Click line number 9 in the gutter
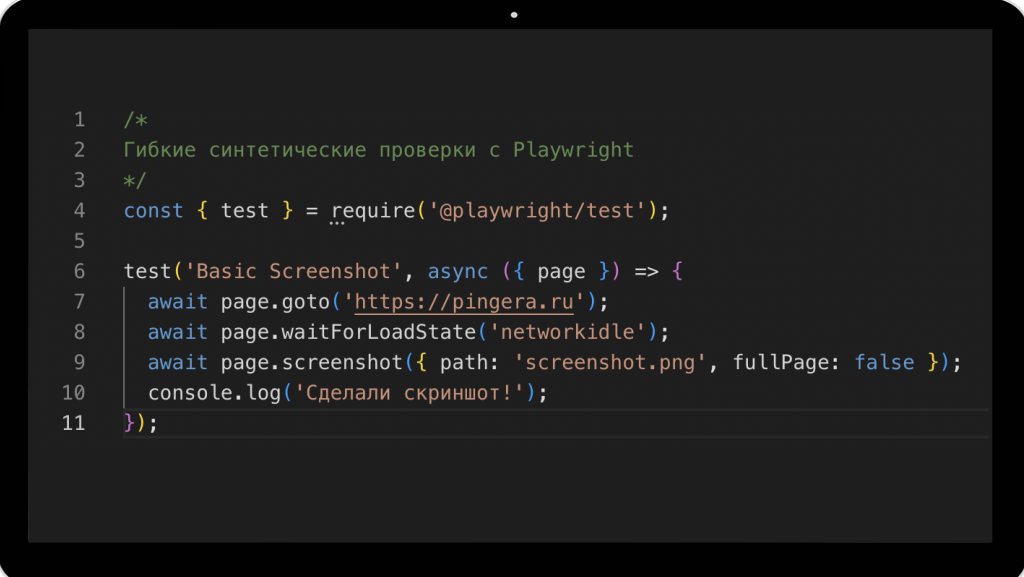 79,362
